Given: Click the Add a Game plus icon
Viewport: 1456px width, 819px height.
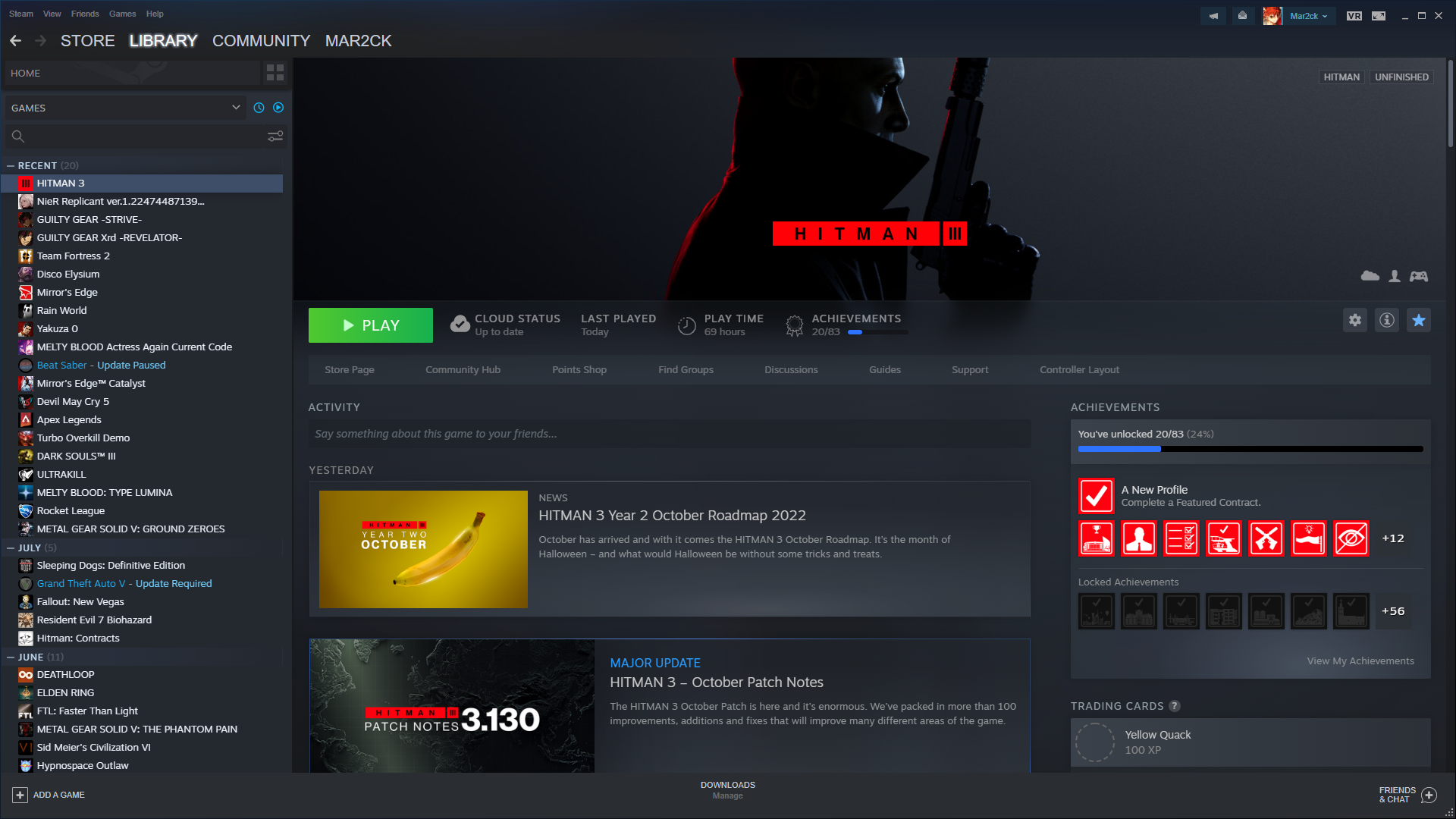Looking at the screenshot, I should click(x=20, y=795).
